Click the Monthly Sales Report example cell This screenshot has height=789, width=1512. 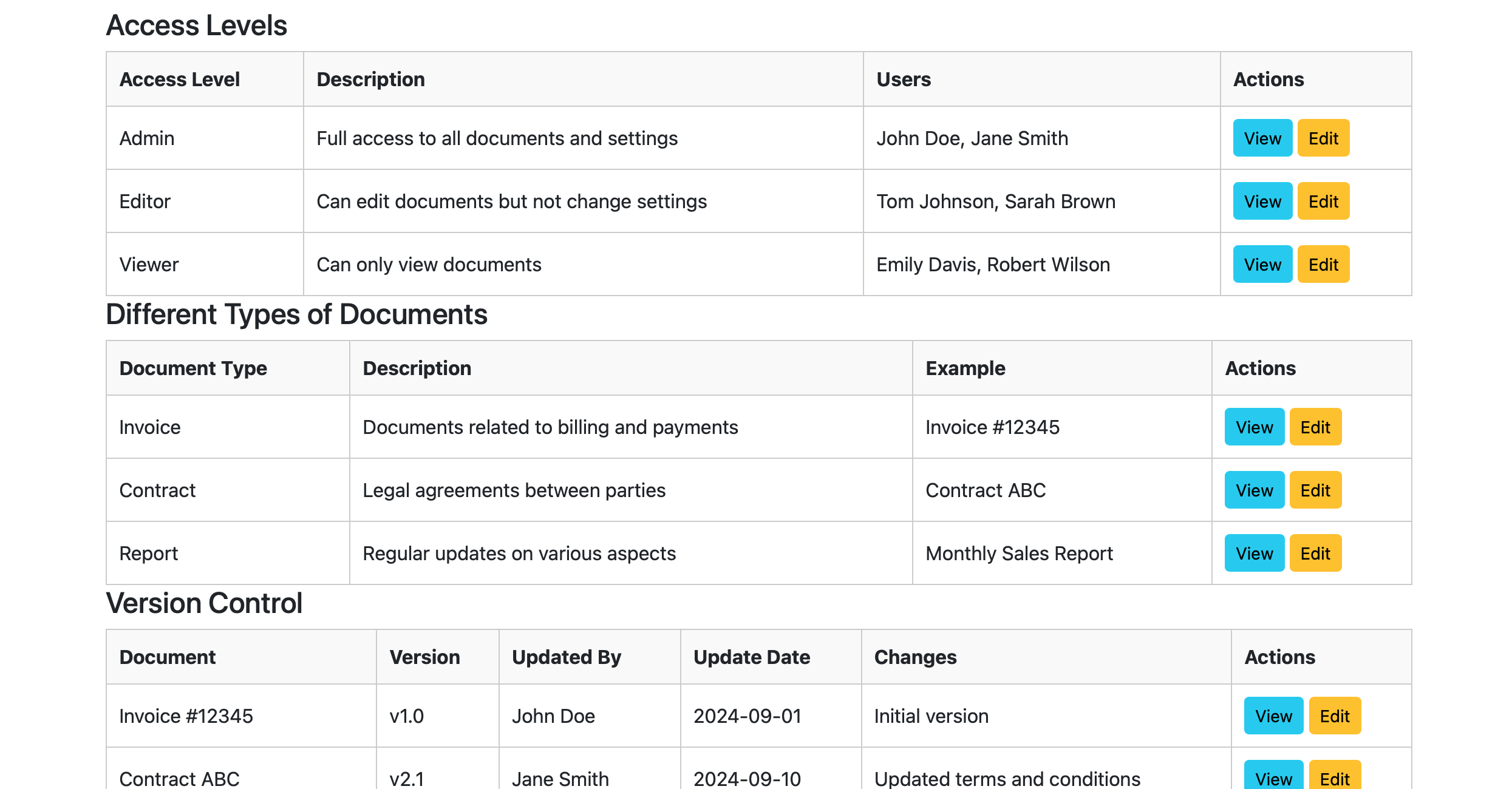click(1019, 554)
